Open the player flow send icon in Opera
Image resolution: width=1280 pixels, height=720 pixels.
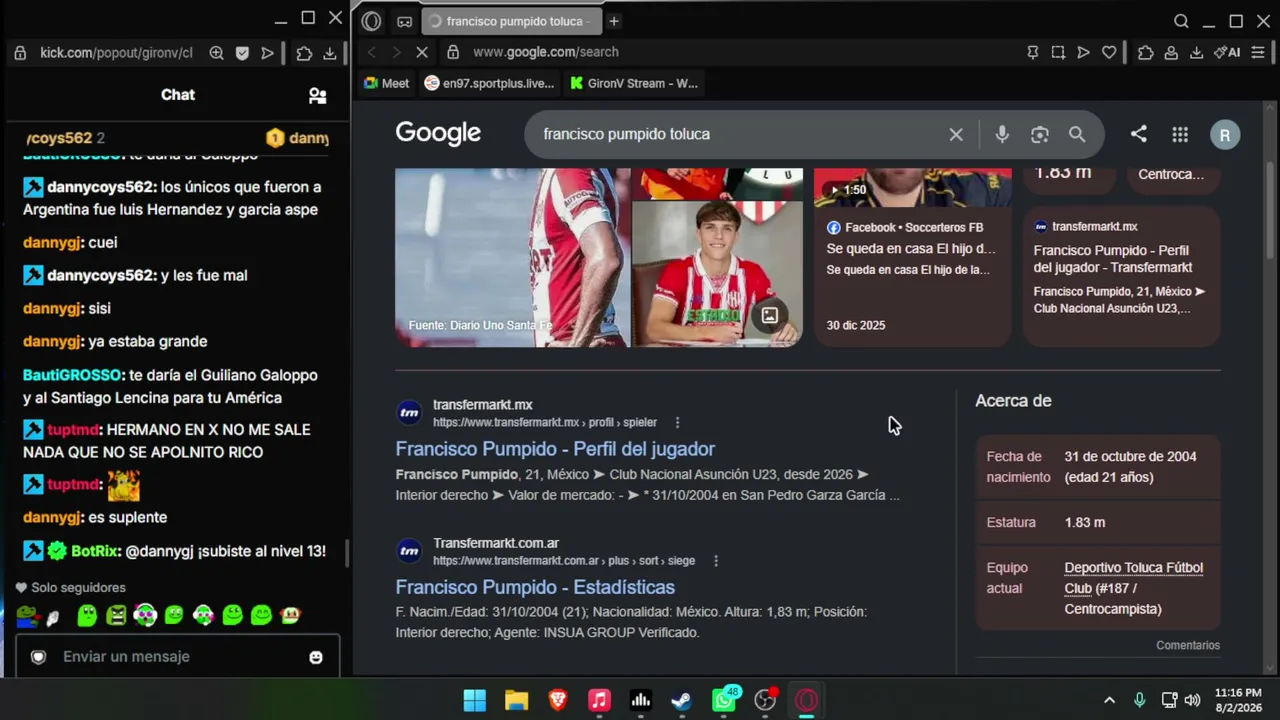(1083, 52)
